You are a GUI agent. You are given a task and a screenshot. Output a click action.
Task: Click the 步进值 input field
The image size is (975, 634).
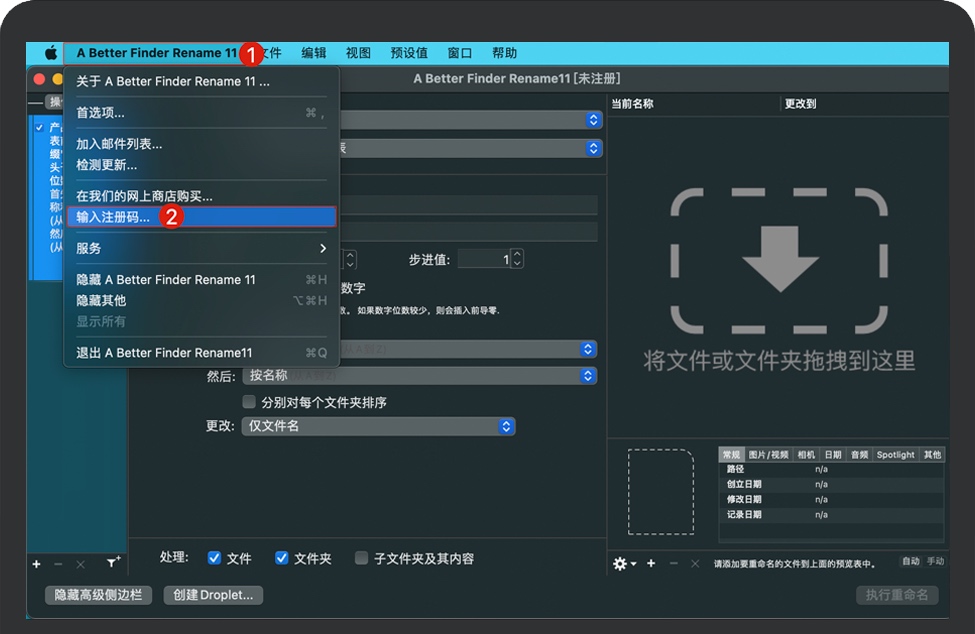(x=484, y=259)
